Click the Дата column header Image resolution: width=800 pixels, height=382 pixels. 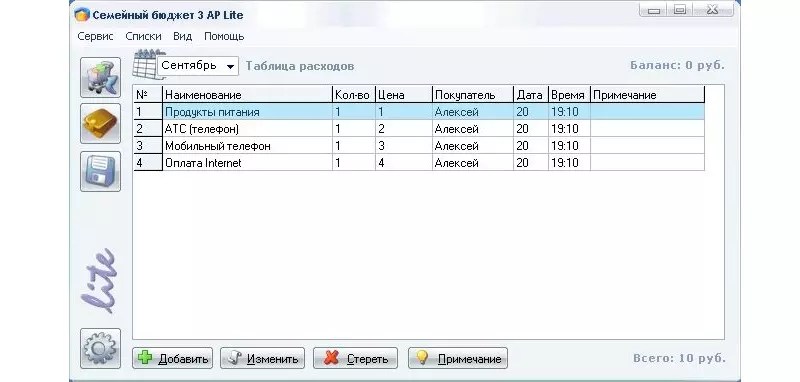click(532, 95)
